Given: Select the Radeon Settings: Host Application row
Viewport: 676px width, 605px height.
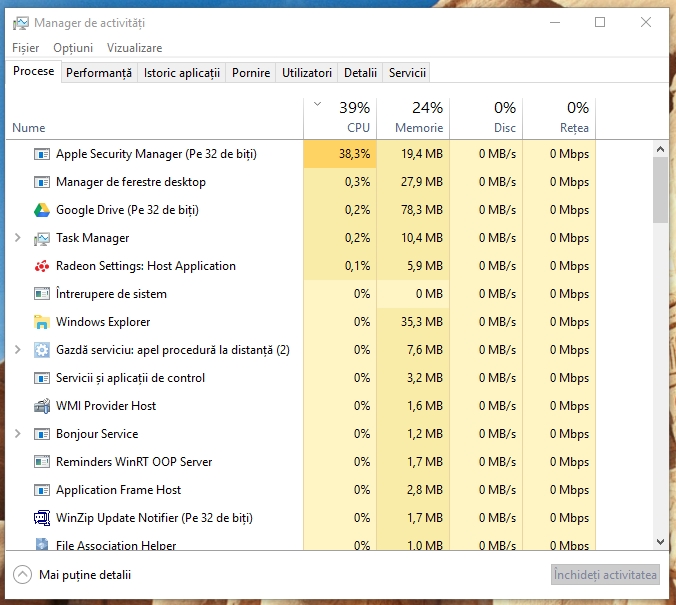Looking at the screenshot, I should point(301,266).
